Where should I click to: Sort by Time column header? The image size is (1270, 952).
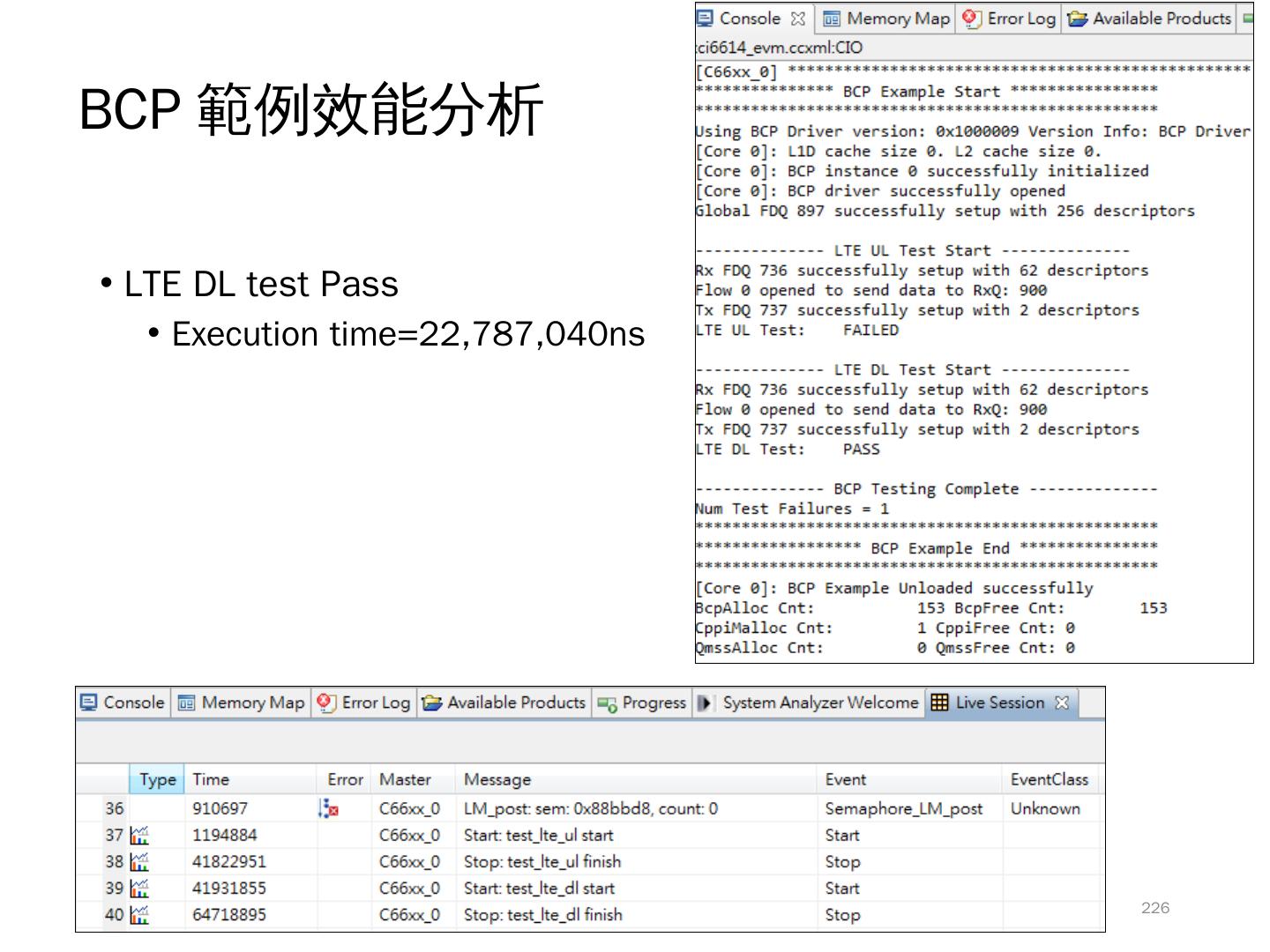pyautogui.click(x=251, y=779)
